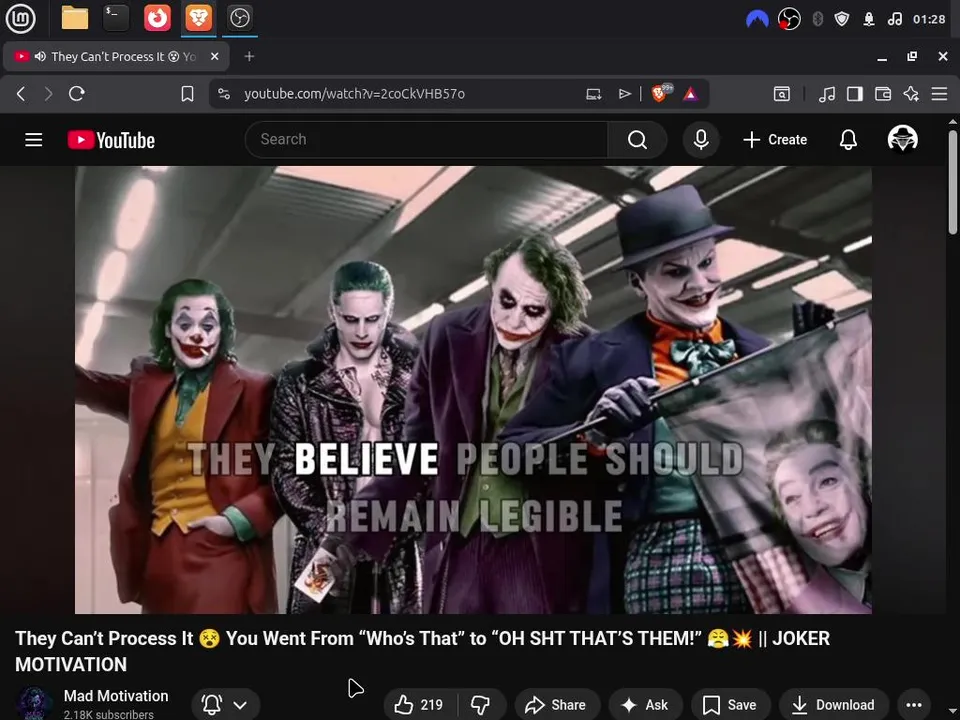Search with voice microphone button
Image resolution: width=960 pixels, height=720 pixels.
pos(701,140)
